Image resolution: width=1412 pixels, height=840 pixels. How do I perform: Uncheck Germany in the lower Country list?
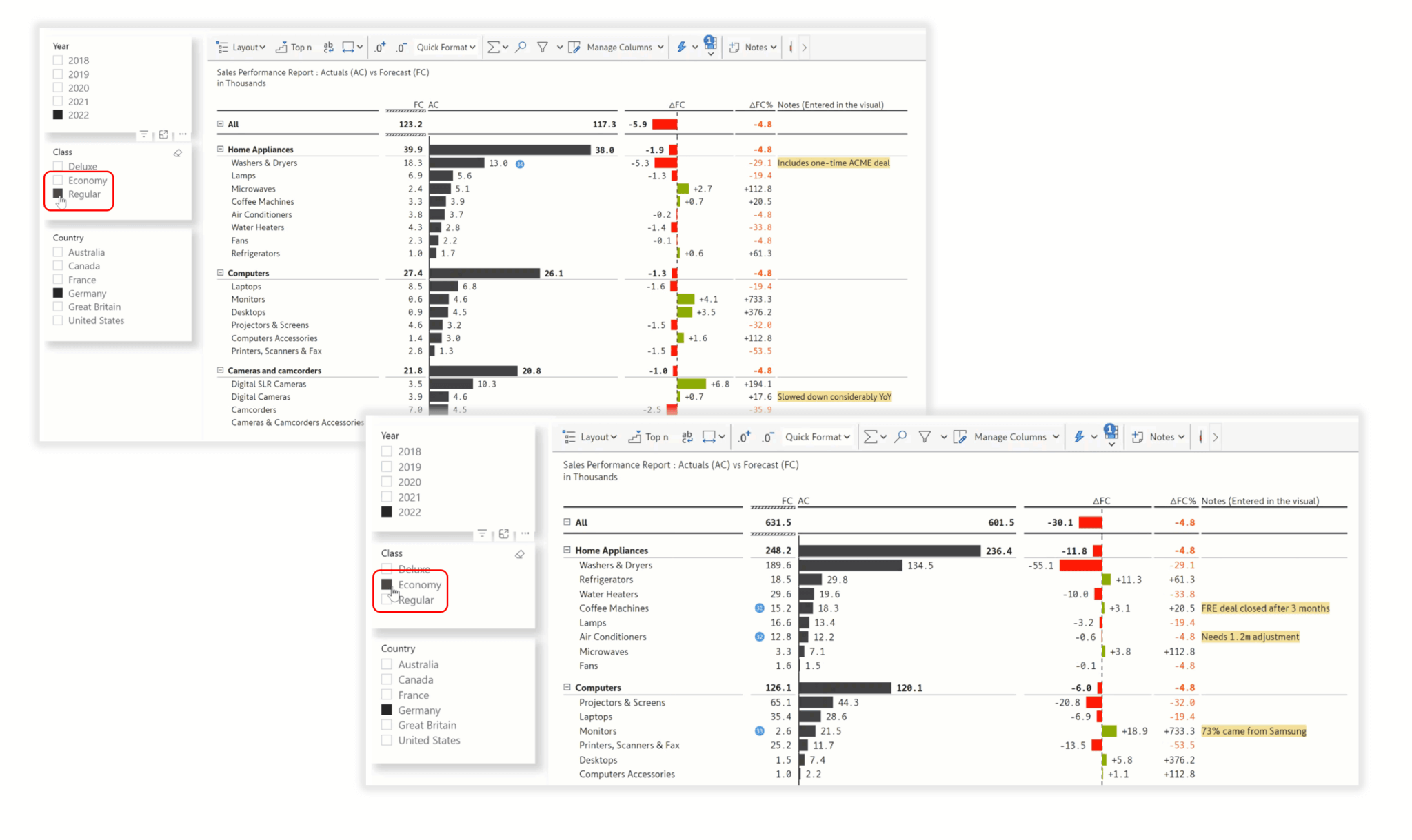click(386, 710)
